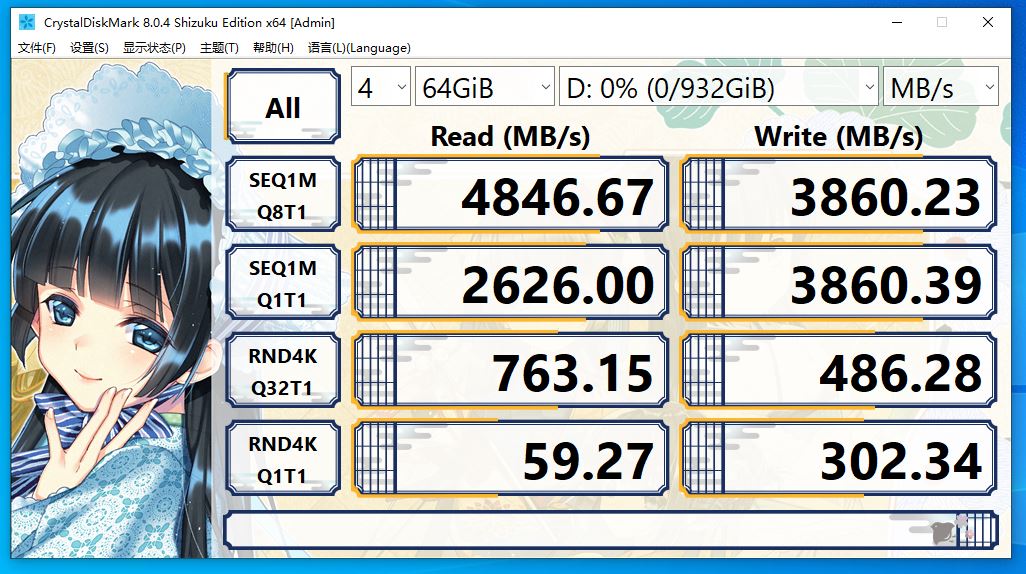Run all benchmarks with the All button

[283, 107]
